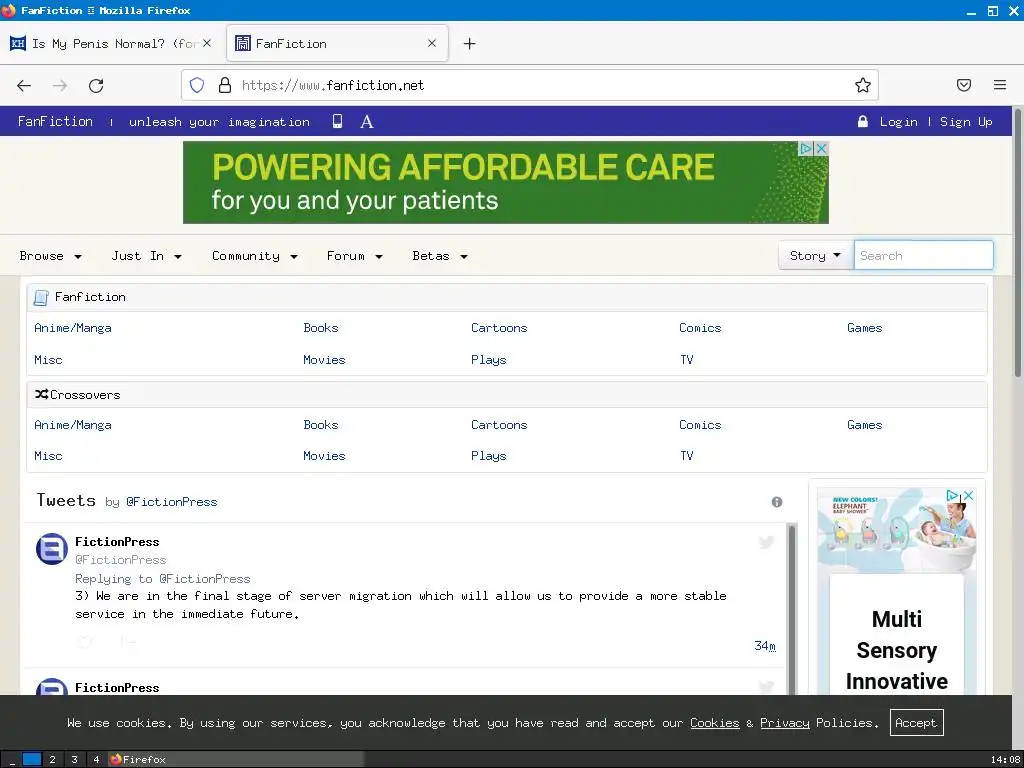The height and width of the screenshot is (768, 1024).
Task: Open the tracking protection shield icon
Action: (x=197, y=86)
